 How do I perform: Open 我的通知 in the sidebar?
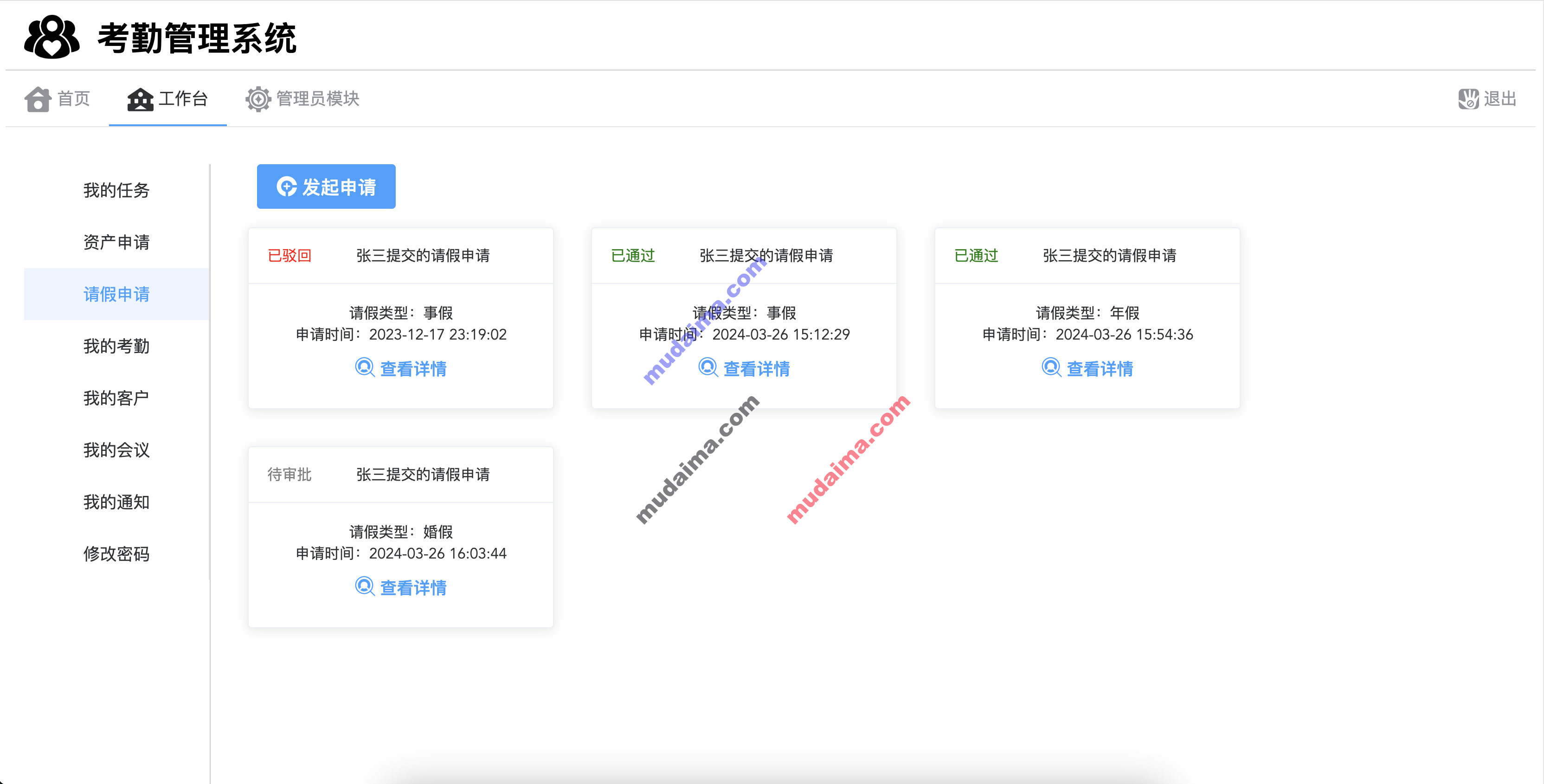pos(116,501)
